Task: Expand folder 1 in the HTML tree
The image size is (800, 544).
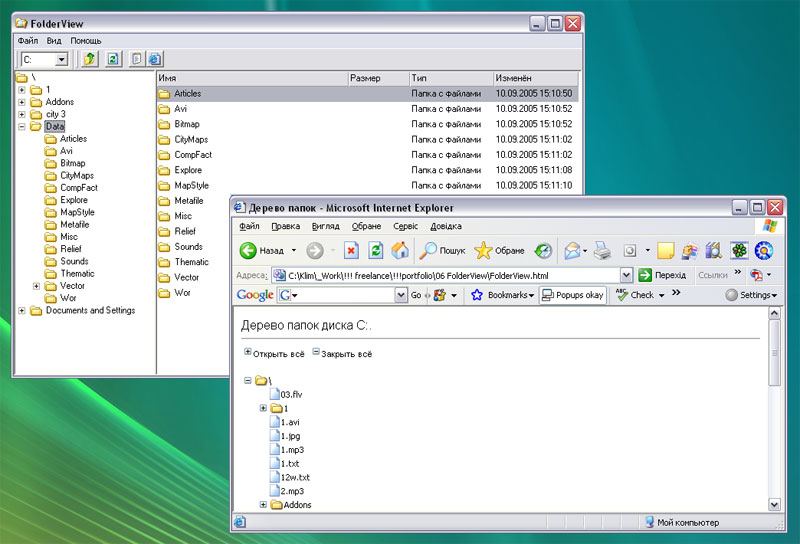Action: [263, 408]
